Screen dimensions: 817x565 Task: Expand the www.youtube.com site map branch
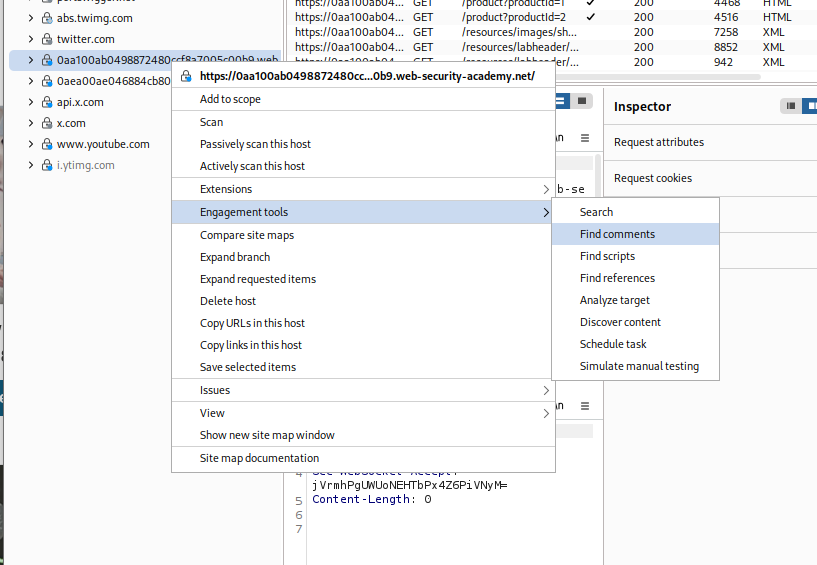tap(31, 144)
